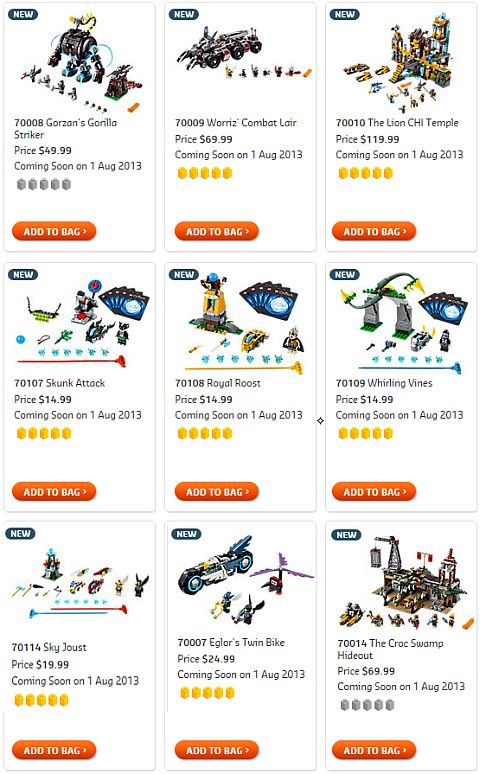Click the yellow brick rating for Combat Lair
The image size is (480, 774).
[205, 173]
